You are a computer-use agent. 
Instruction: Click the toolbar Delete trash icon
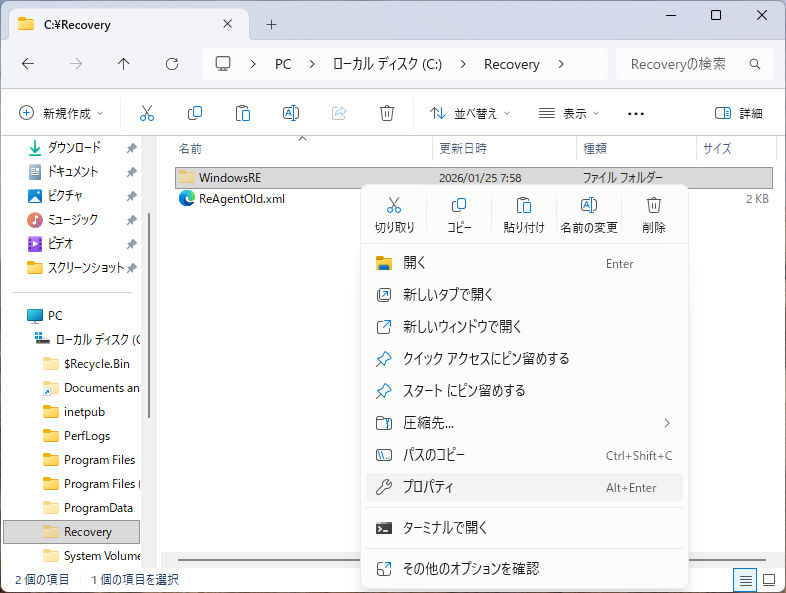(x=387, y=113)
